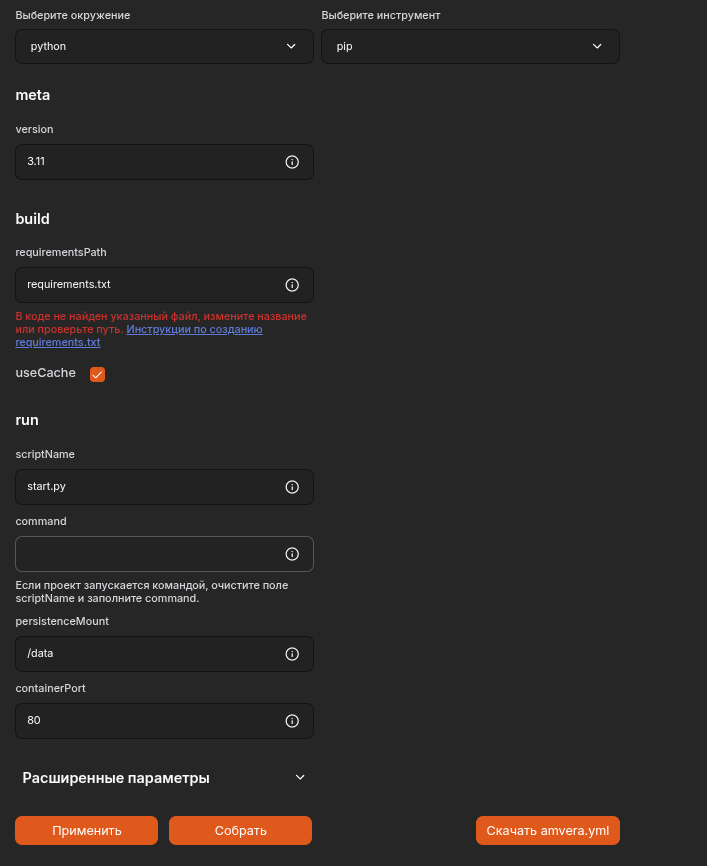Show info for scriptName field
The height and width of the screenshot is (866, 707).
point(292,487)
